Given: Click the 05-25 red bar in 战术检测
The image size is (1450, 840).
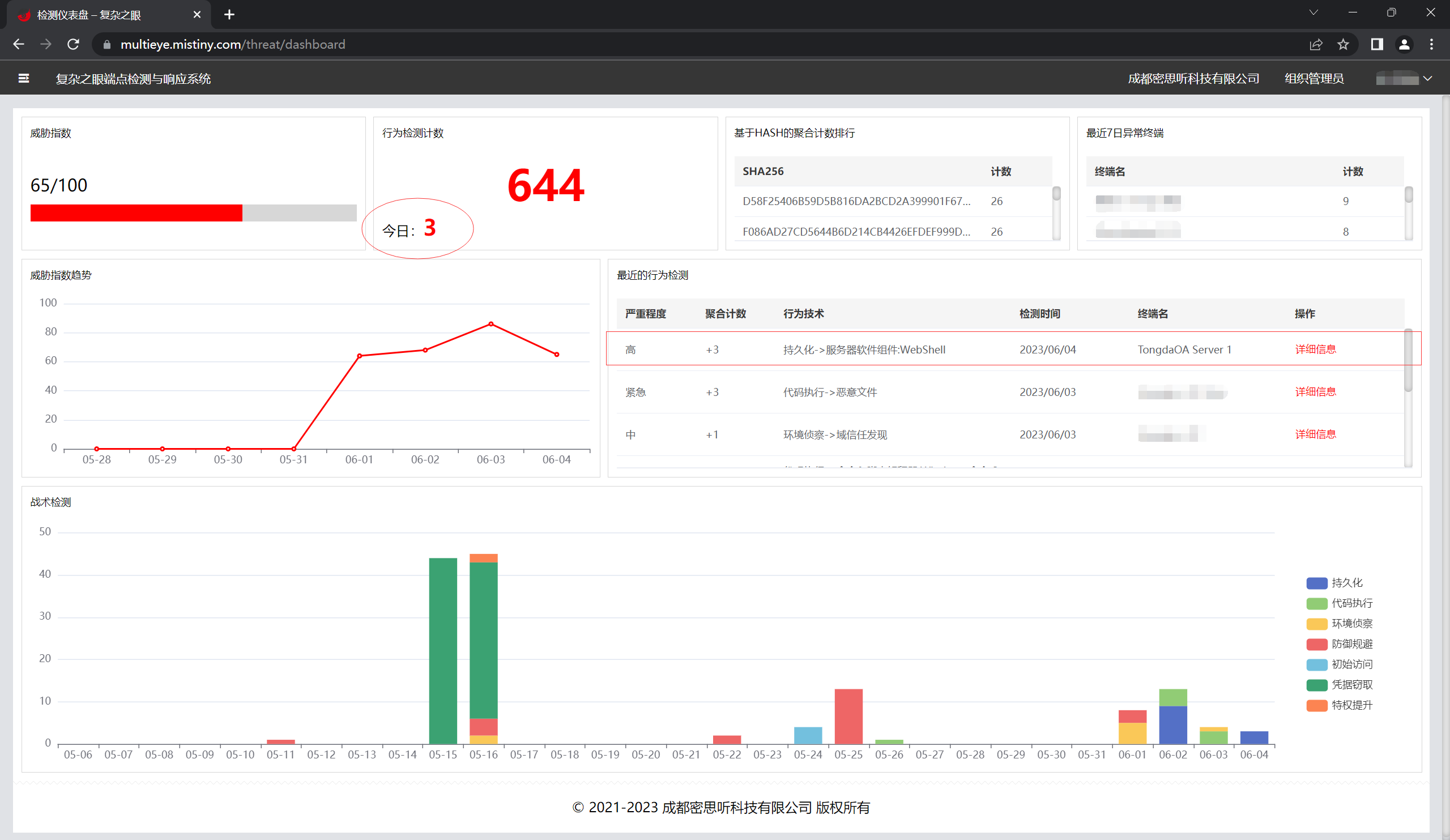Looking at the screenshot, I should tap(848, 717).
